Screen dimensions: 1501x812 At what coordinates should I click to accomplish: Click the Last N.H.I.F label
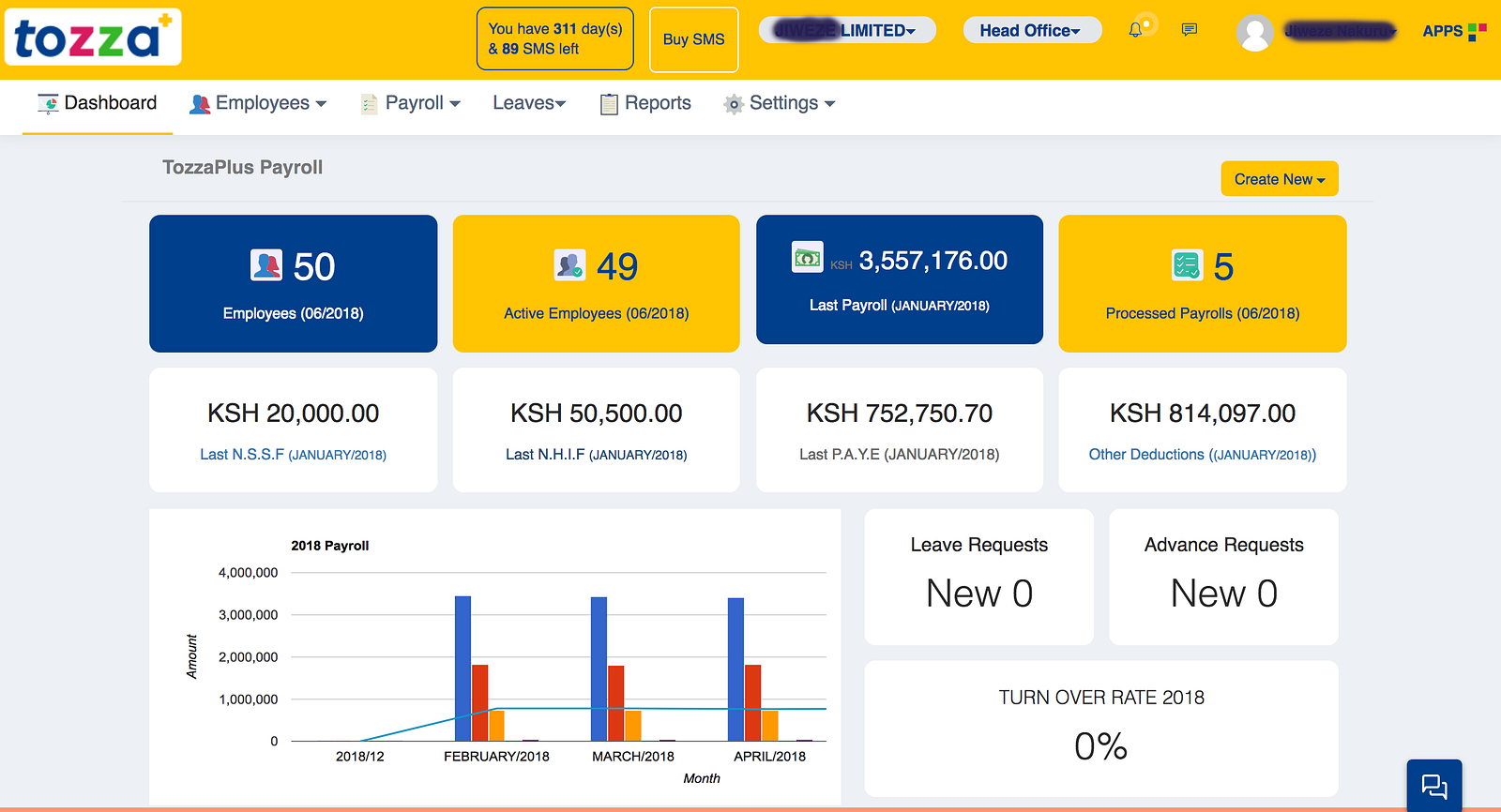[x=597, y=455]
